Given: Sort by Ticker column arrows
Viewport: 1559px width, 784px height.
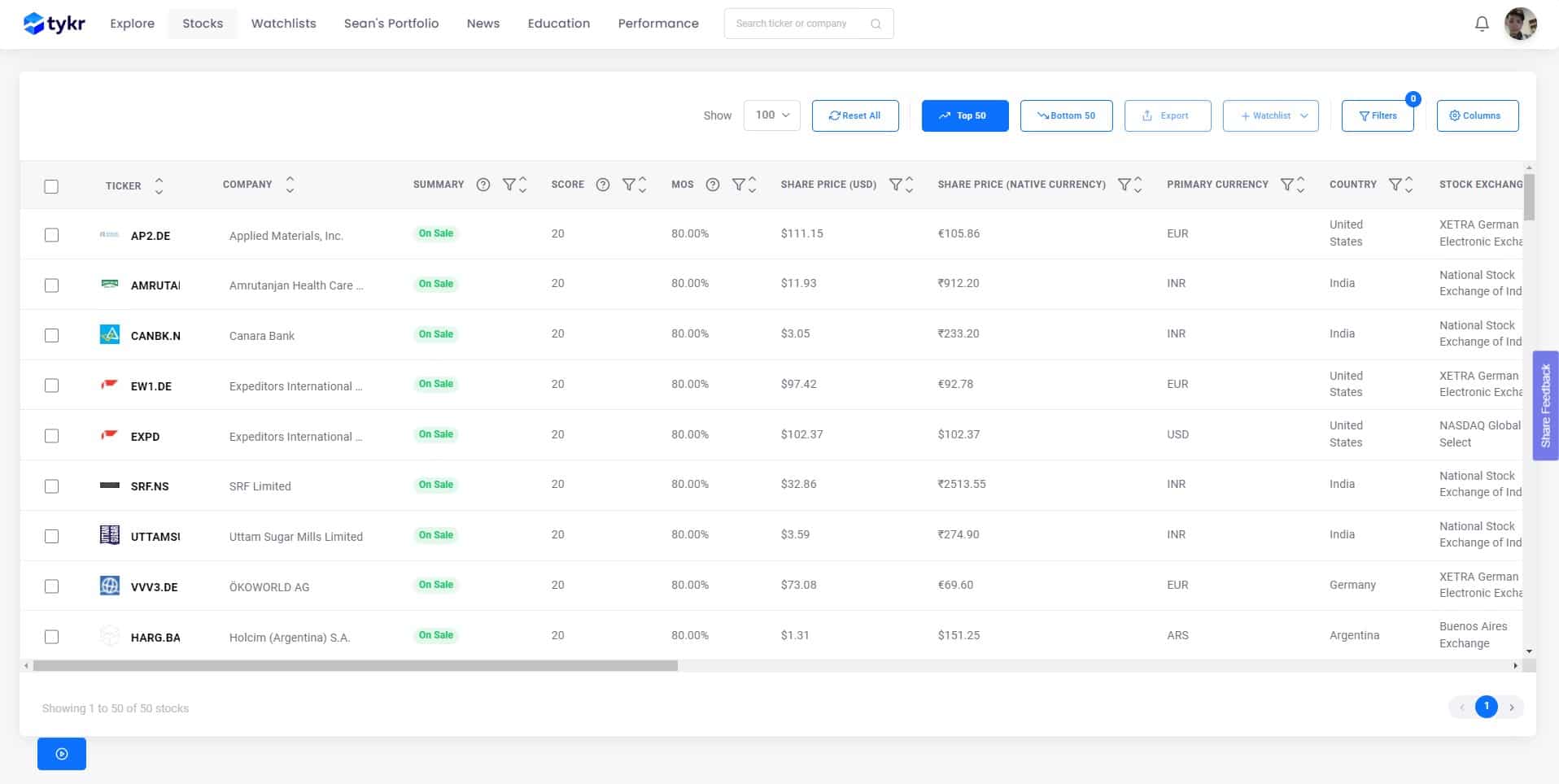Looking at the screenshot, I should (x=159, y=185).
